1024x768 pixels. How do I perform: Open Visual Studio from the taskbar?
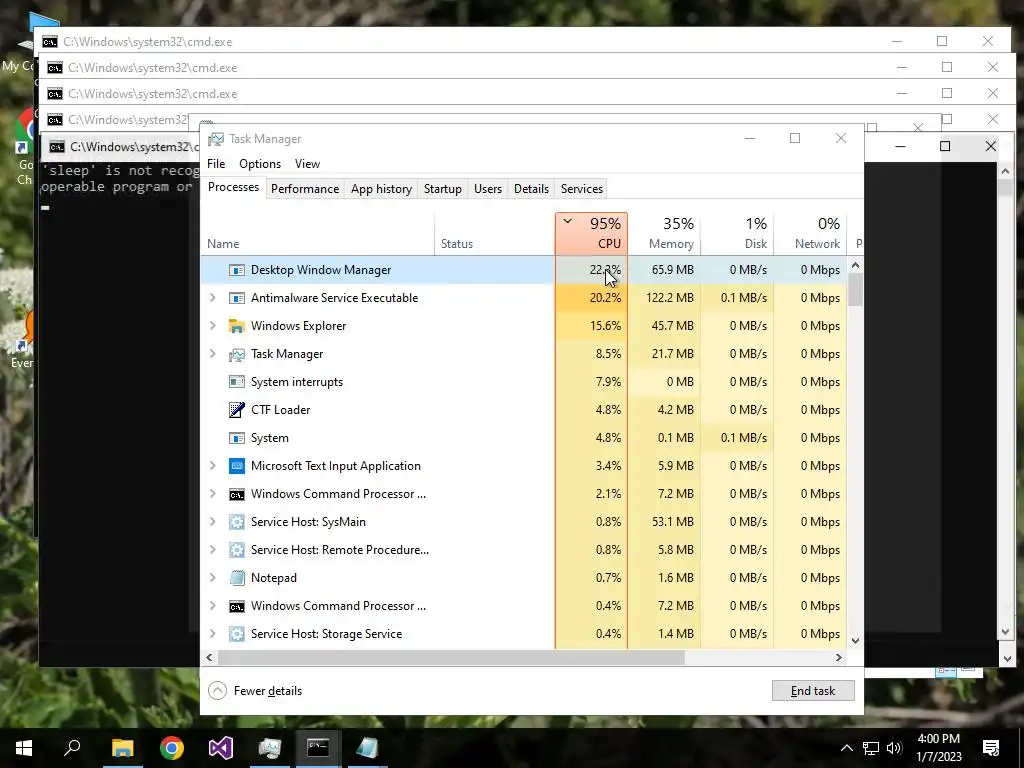(221, 748)
